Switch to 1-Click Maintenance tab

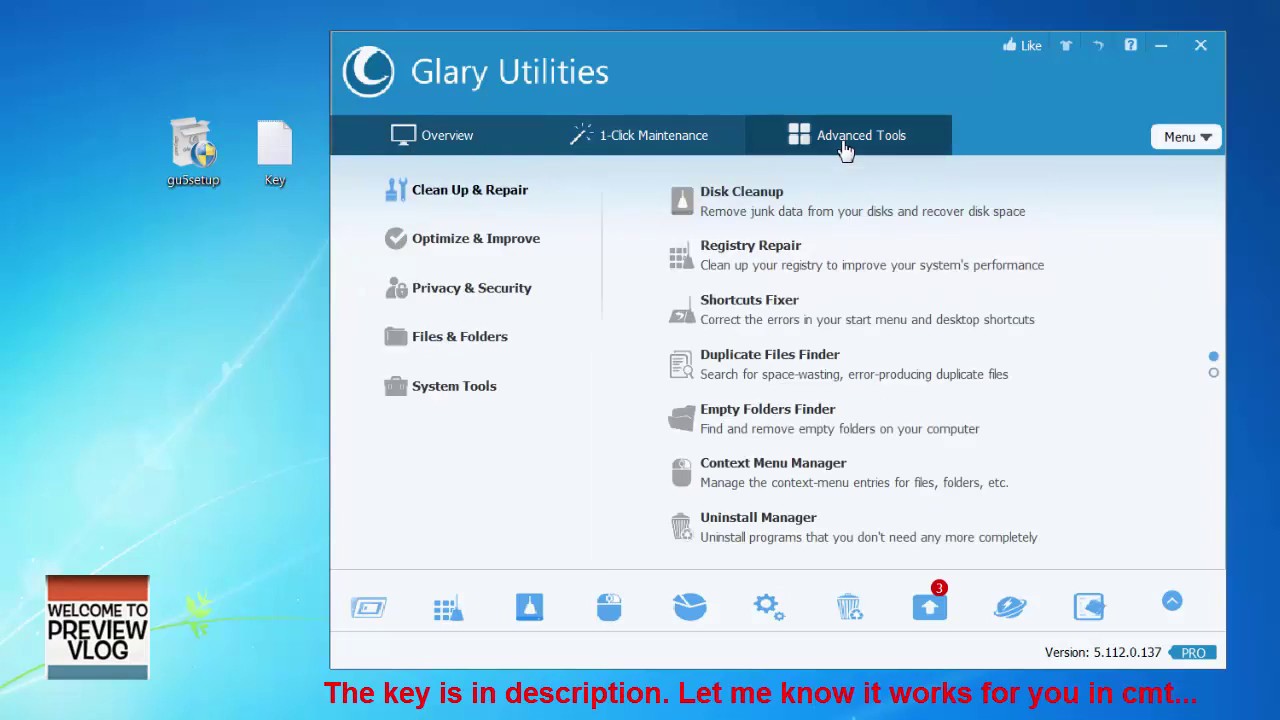[639, 135]
